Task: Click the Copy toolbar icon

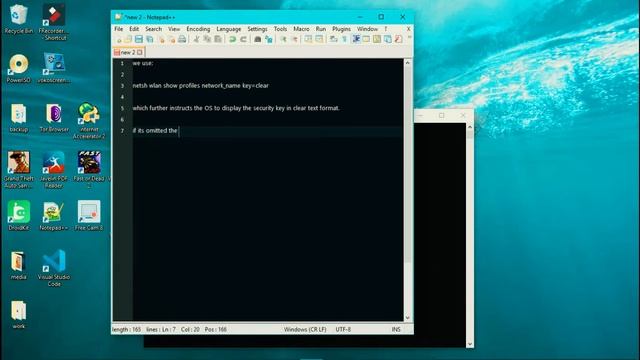Action: tap(207, 39)
